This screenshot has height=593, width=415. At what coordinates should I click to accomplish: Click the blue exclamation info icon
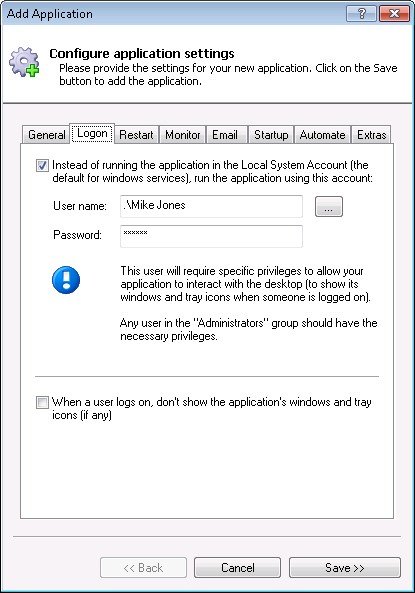(x=66, y=280)
